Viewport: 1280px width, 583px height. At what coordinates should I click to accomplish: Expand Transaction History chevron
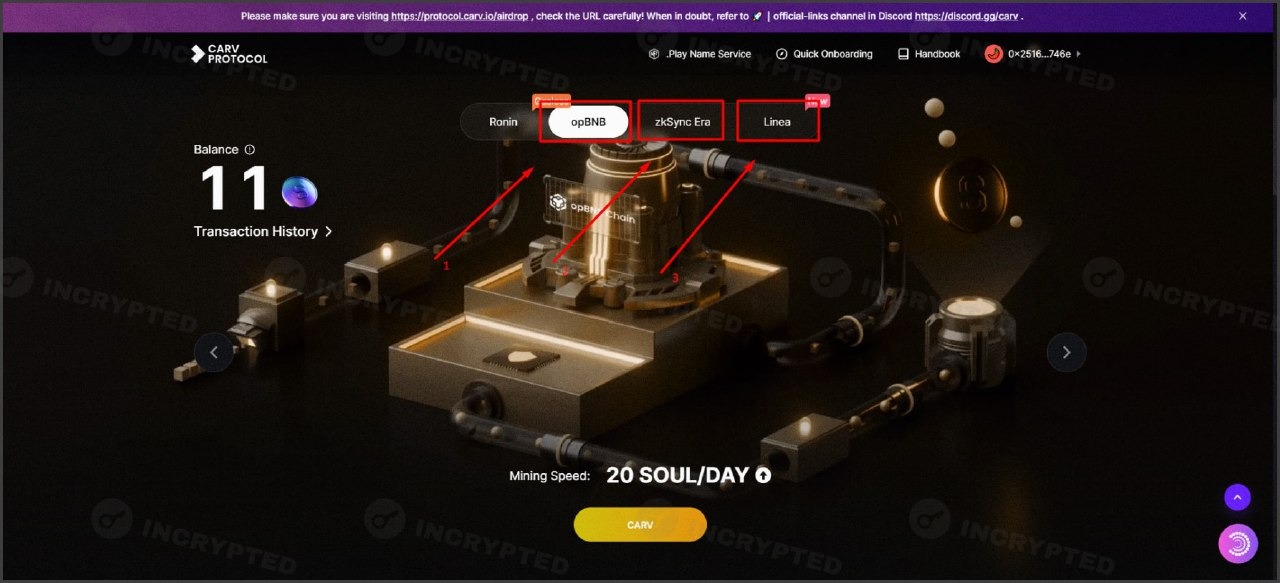pyautogui.click(x=328, y=231)
